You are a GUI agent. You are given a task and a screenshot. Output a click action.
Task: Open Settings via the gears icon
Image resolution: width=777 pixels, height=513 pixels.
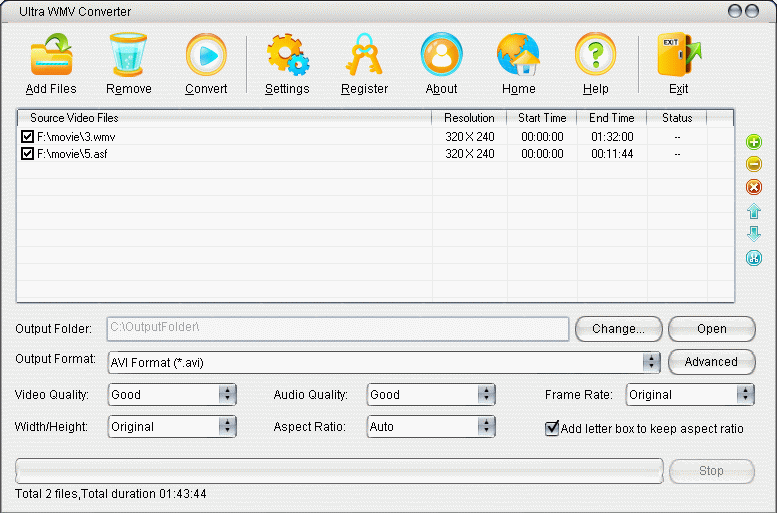point(287,55)
